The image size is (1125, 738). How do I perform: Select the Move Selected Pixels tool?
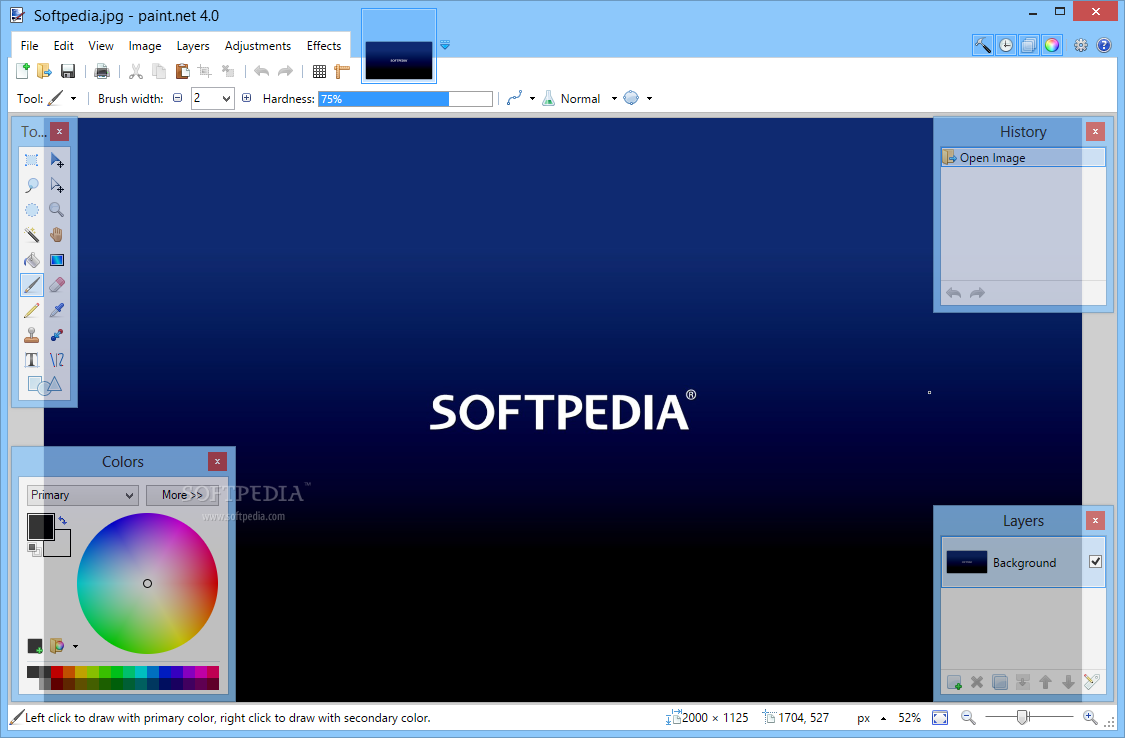[57, 160]
